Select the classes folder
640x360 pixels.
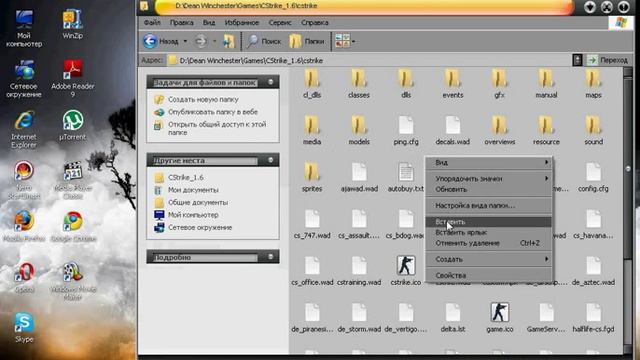tap(359, 83)
